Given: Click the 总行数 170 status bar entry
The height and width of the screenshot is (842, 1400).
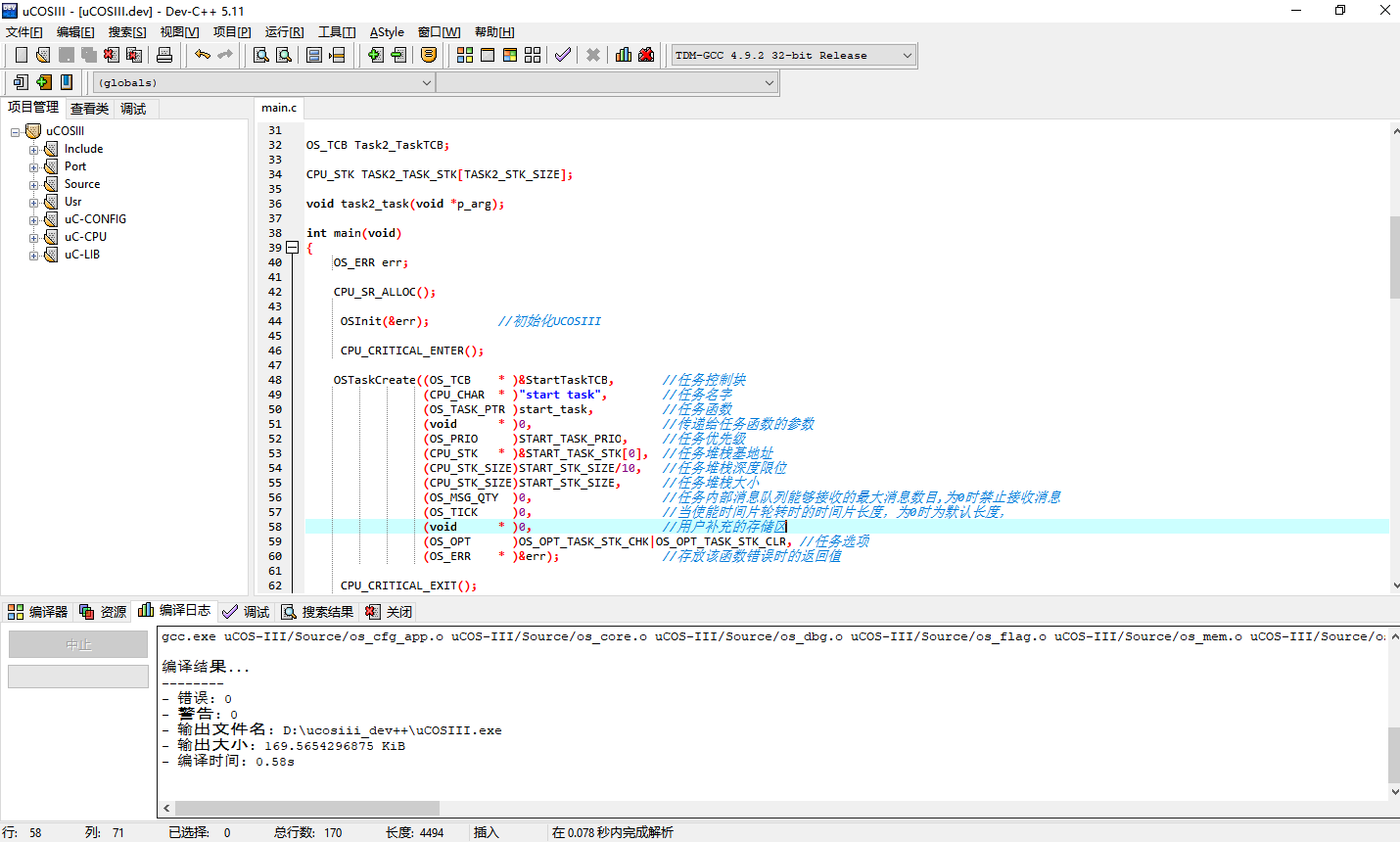Looking at the screenshot, I should [308, 832].
